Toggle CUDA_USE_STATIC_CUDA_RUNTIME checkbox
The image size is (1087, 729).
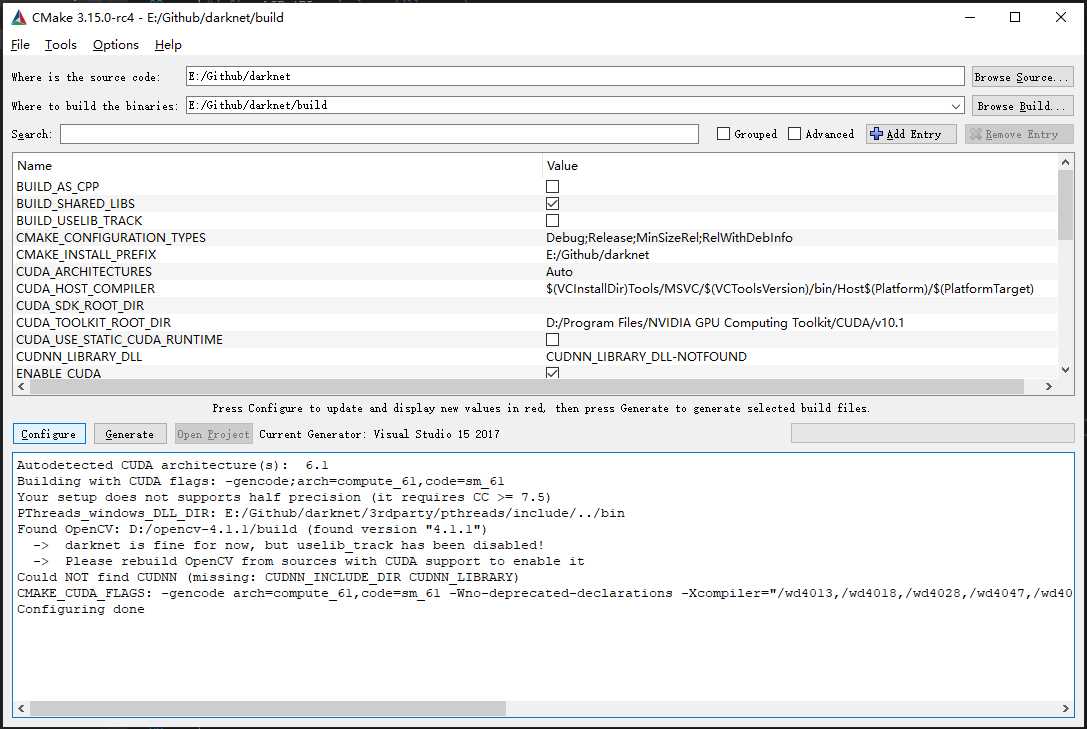pyautogui.click(x=553, y=340)
